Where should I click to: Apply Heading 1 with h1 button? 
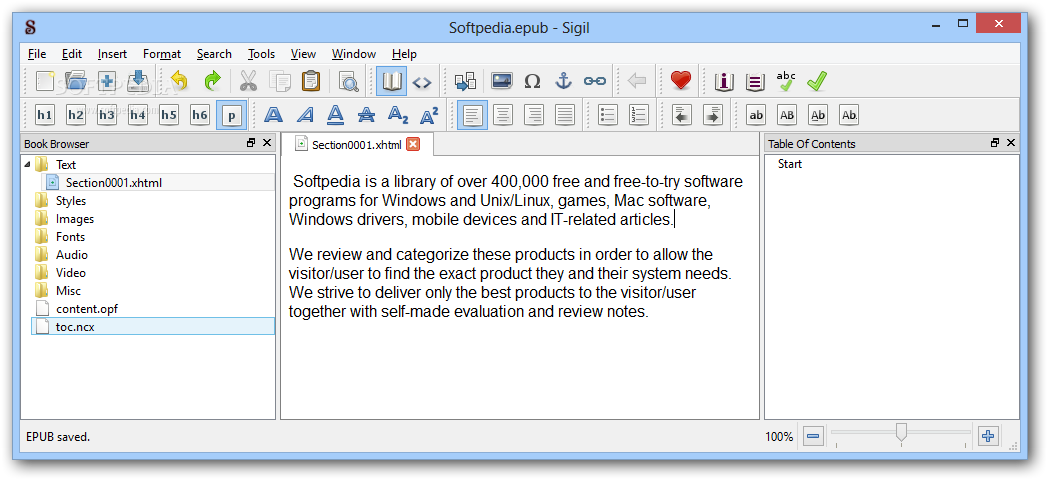(45, 115)
